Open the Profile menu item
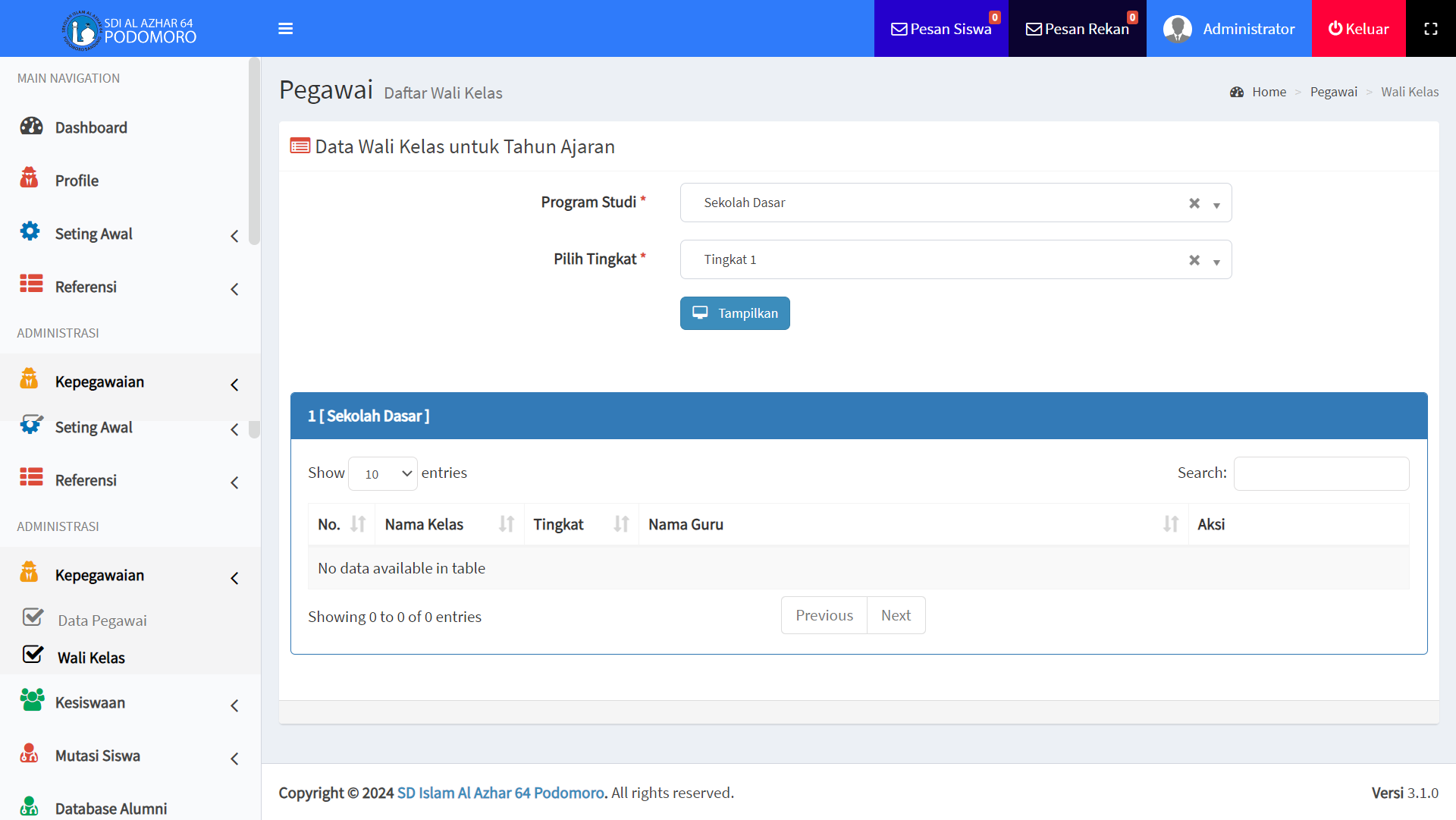 point(77,181)
